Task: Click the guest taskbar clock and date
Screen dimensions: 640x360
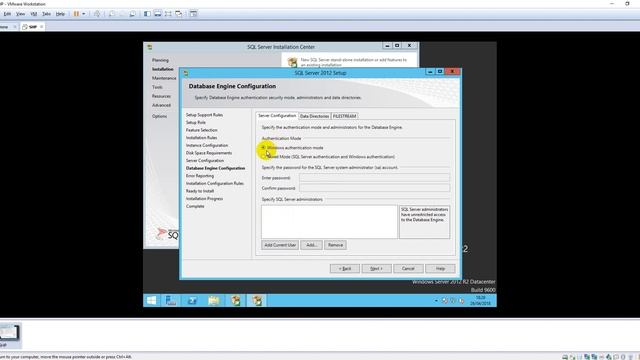Action: click(x=480, y=301)
